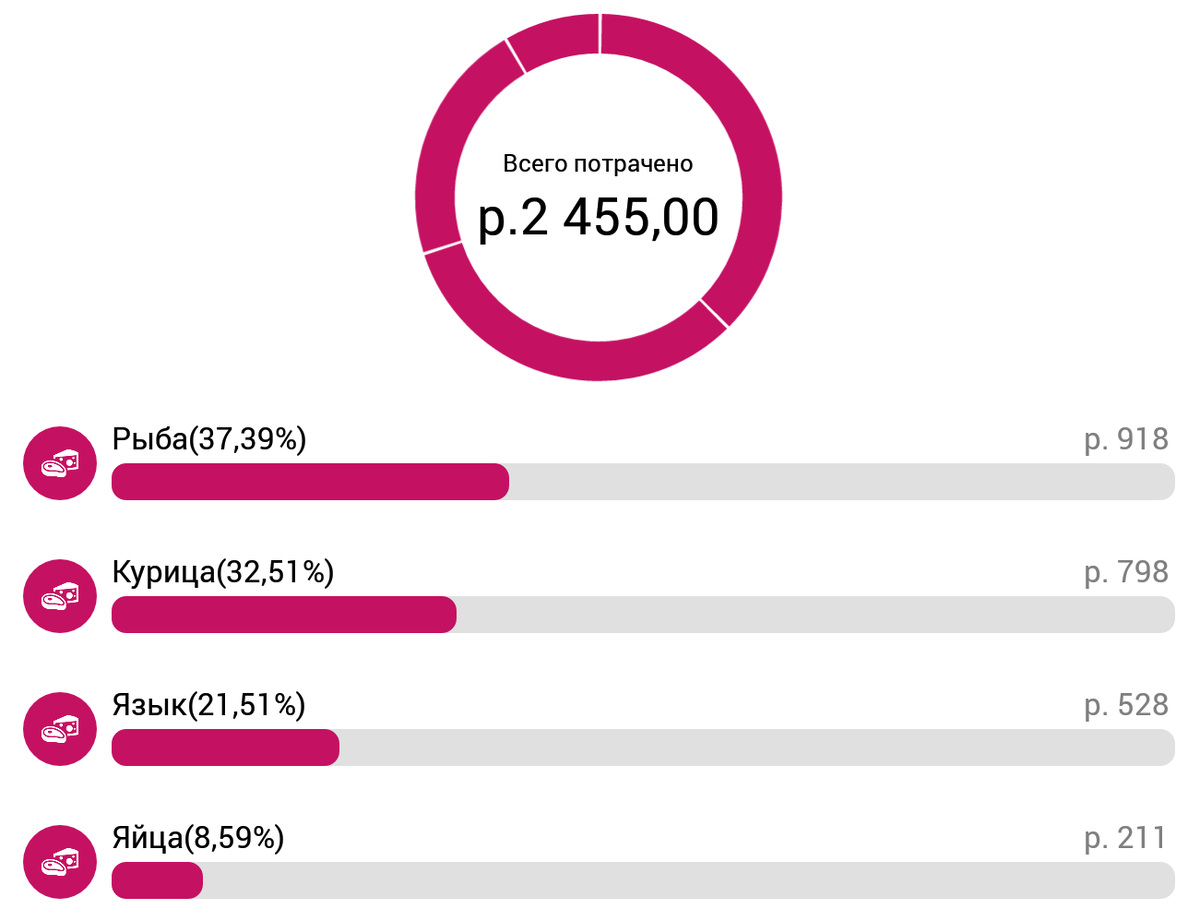1200x921 pixels.
Task: Tap the Яйца category icon
Action: 60,862
